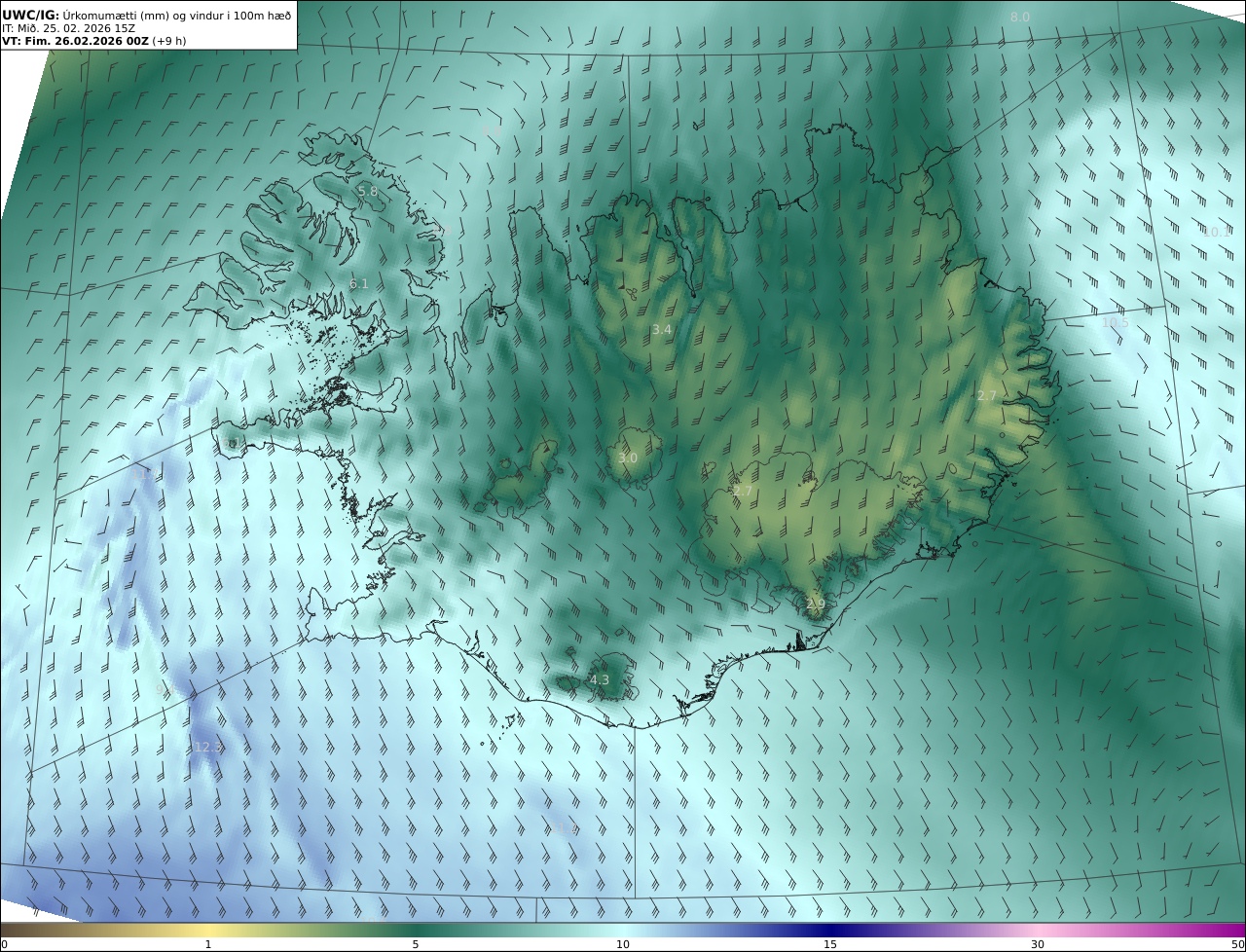Click the 9.4 value label over the sea
The image size is (1246, 952).
[164, 689]
